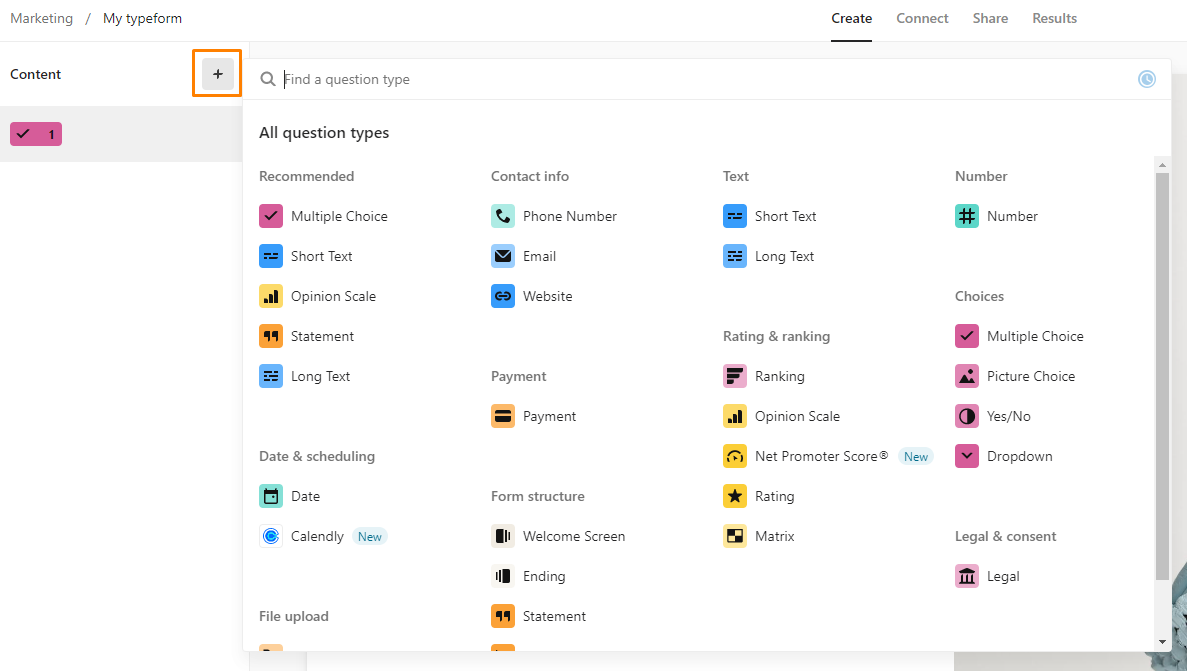Screen dimensions: 1187x671
Task: Click the search magnifier icon
Action: pyautogui.click(x=267, y=79)
